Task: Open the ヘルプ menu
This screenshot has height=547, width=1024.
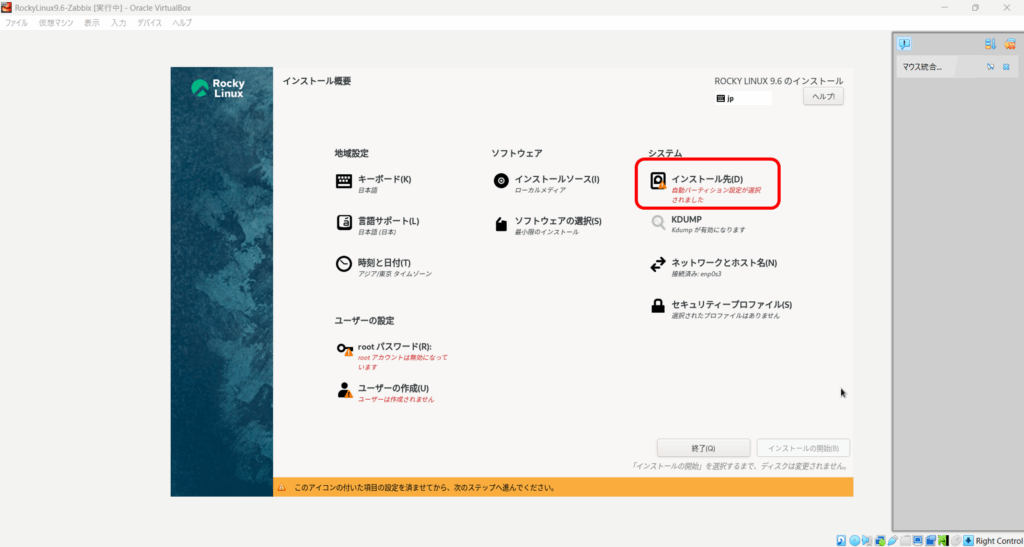Action: tap(182, 23)
